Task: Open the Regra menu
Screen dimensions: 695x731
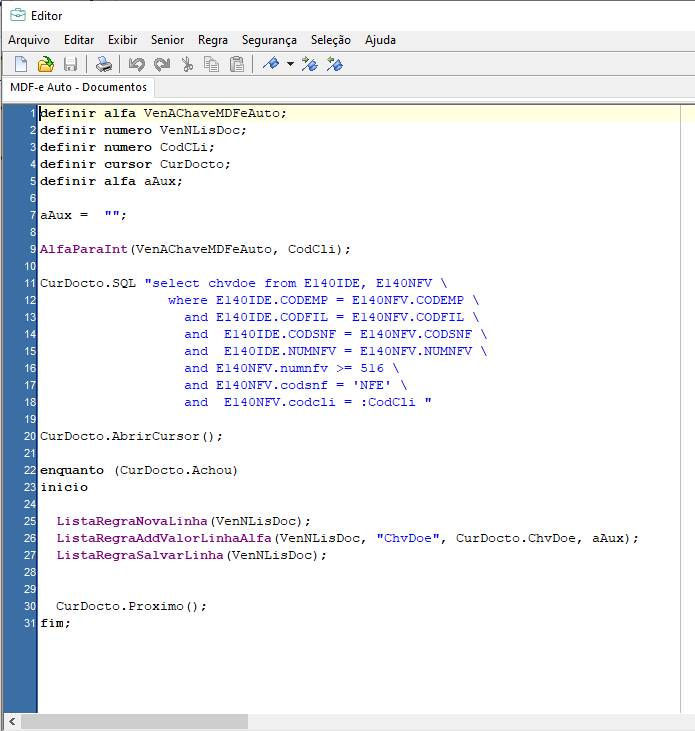Action: point(213,40)
